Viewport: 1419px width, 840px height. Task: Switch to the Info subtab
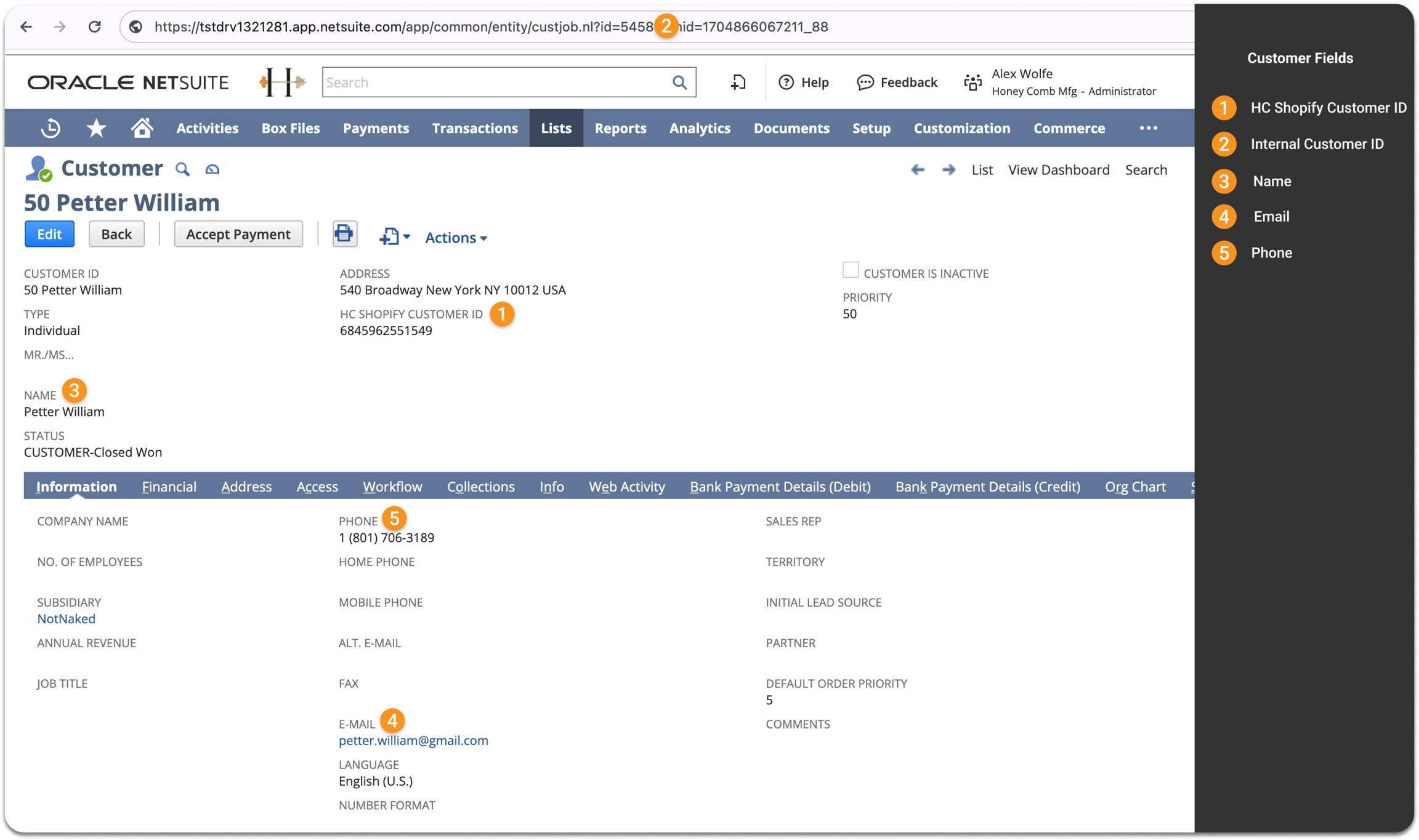552,487
